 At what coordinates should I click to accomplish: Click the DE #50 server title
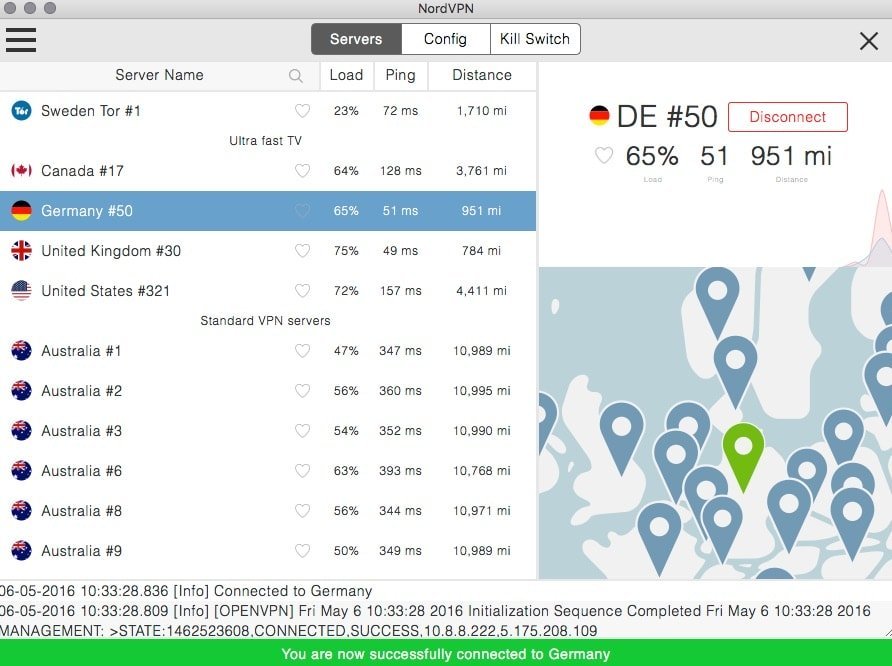coord(667,117)
